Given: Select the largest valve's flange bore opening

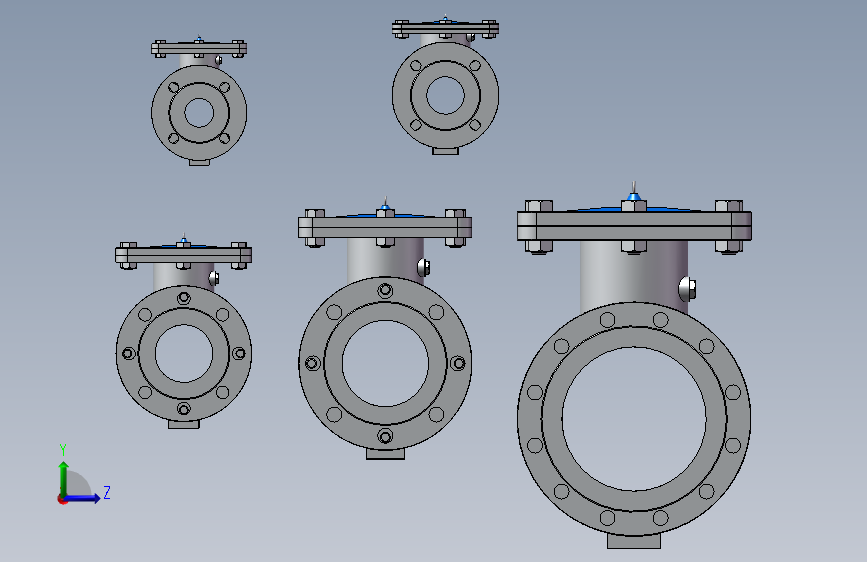Looking at the screenshot, I should click(x=634, y=419).
